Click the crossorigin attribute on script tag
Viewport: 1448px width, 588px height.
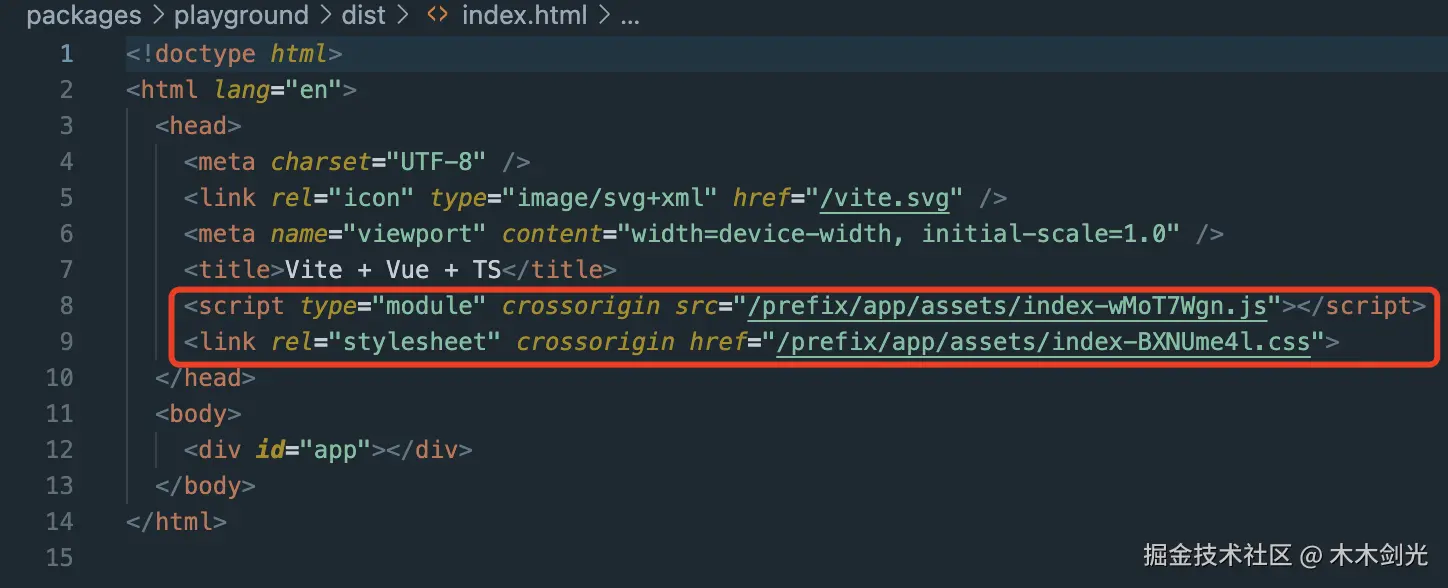[581, 306]
